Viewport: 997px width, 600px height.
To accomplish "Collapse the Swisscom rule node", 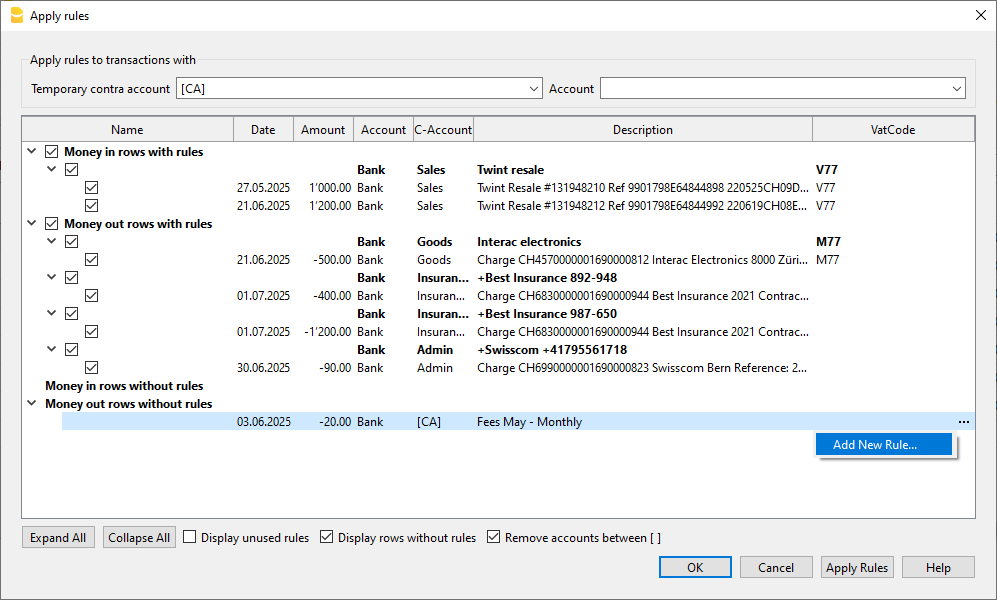I will pyautogui.click(x=52, y=350).
